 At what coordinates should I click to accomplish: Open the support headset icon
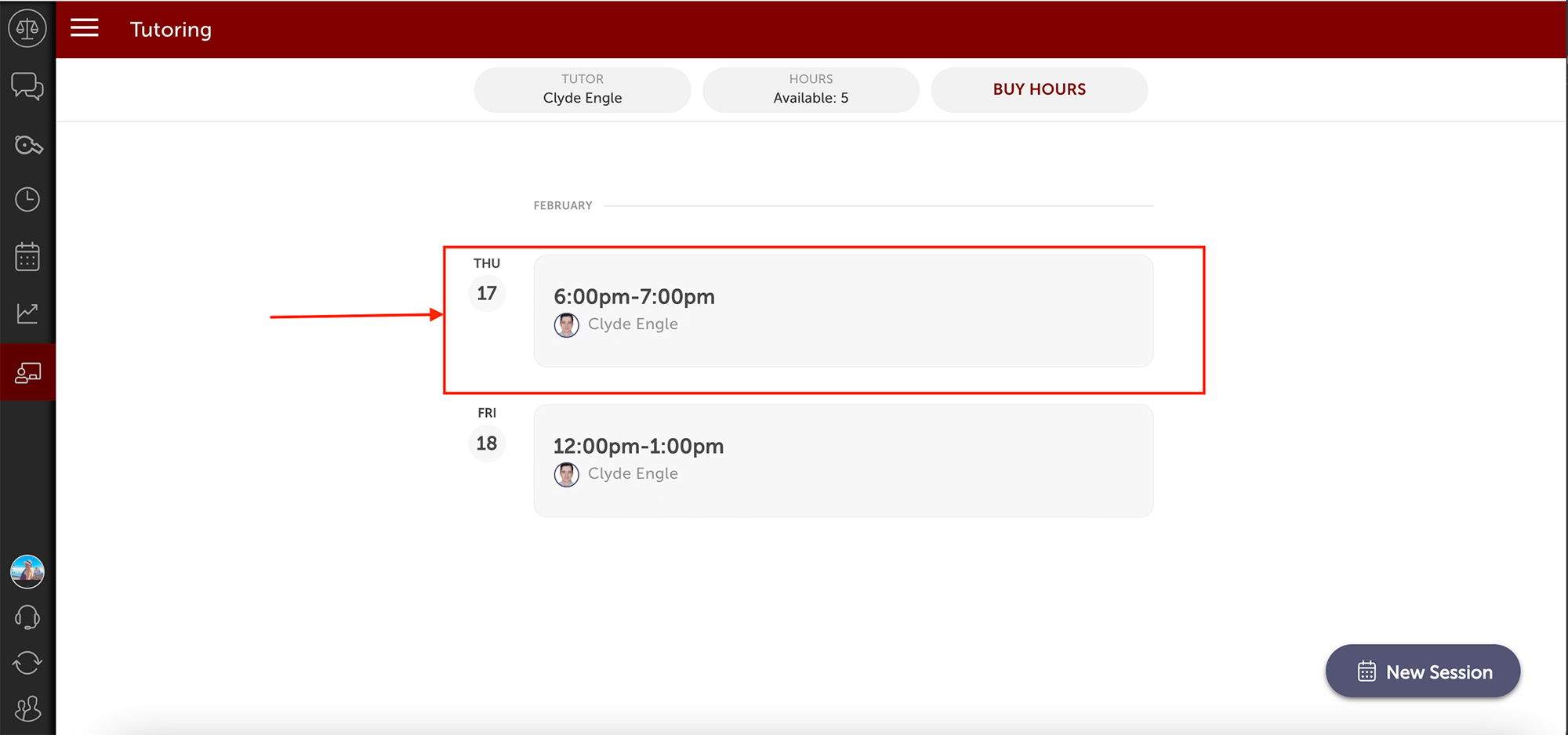click(27, 617)
